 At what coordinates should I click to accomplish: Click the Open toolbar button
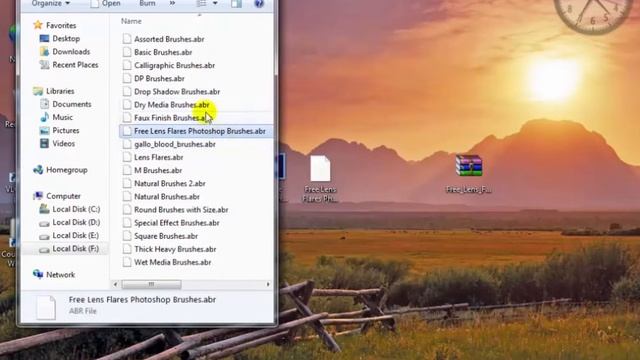pos(105,3)
